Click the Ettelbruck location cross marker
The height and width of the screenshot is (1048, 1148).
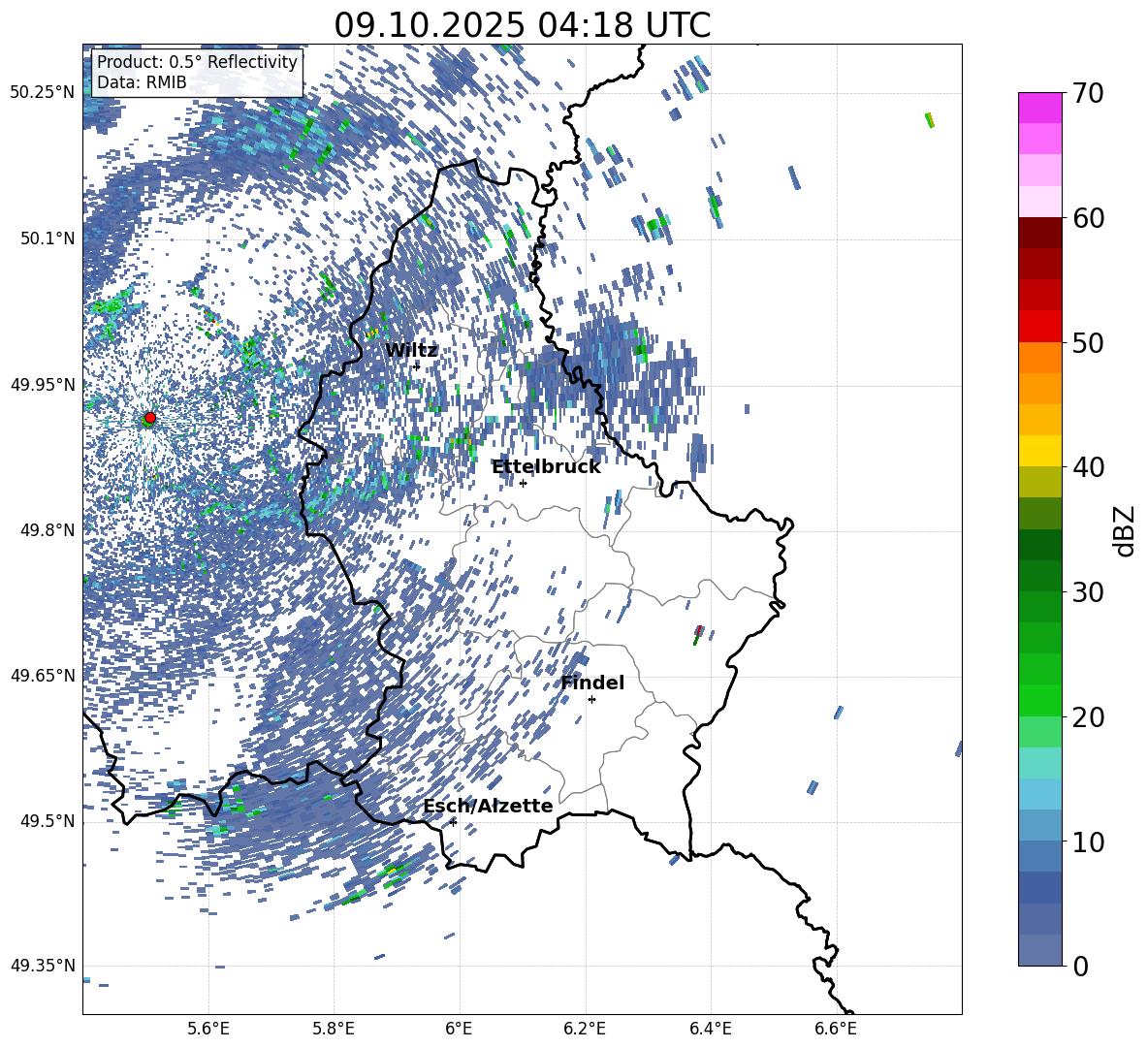point(523,483)
